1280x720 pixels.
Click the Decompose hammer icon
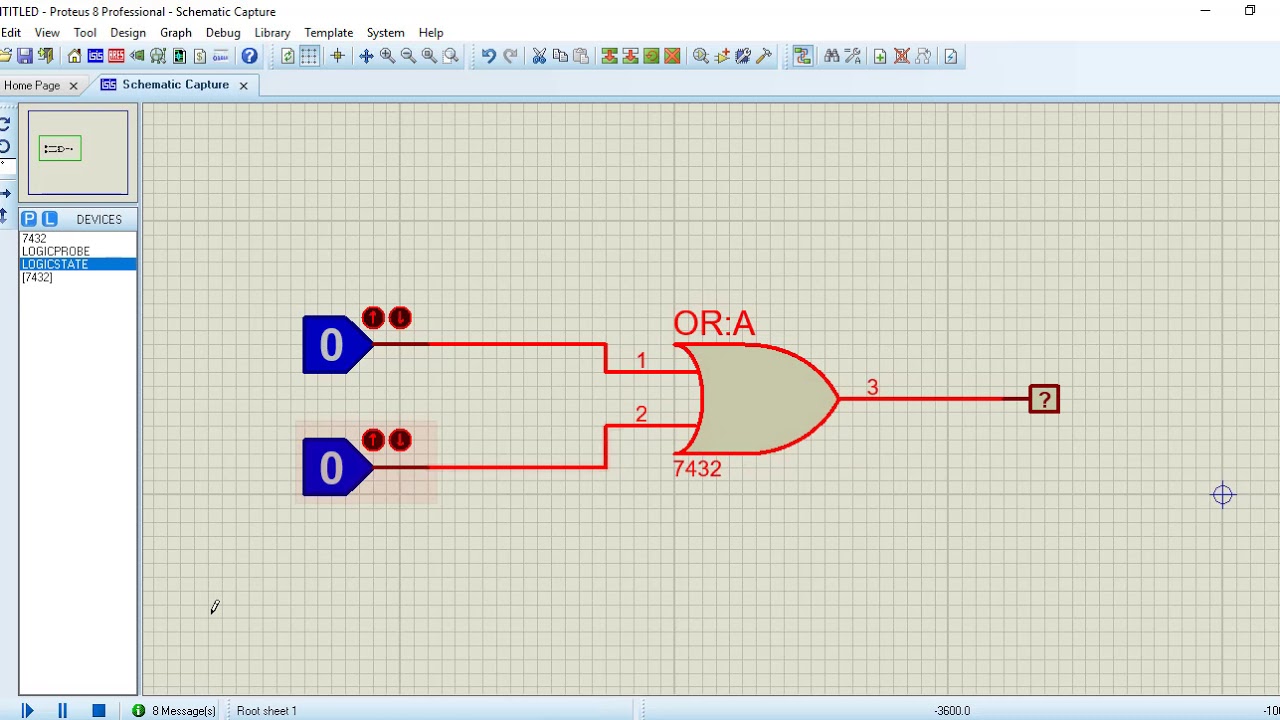pos(764,56)
